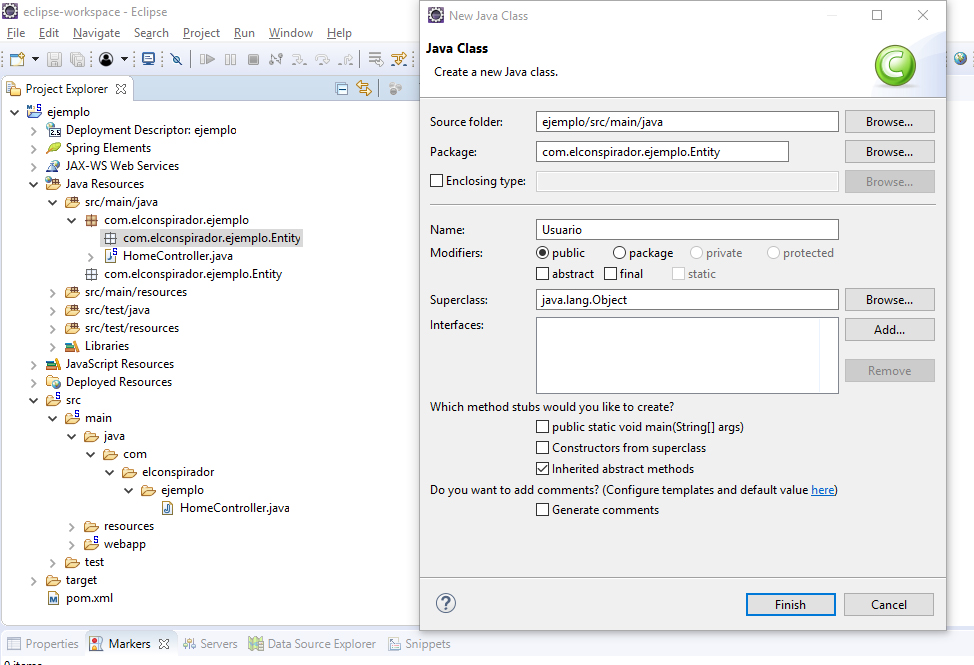Viewport: 974px width, 665px height.
Task: Click the Cancel button
Action: [888, 605]
